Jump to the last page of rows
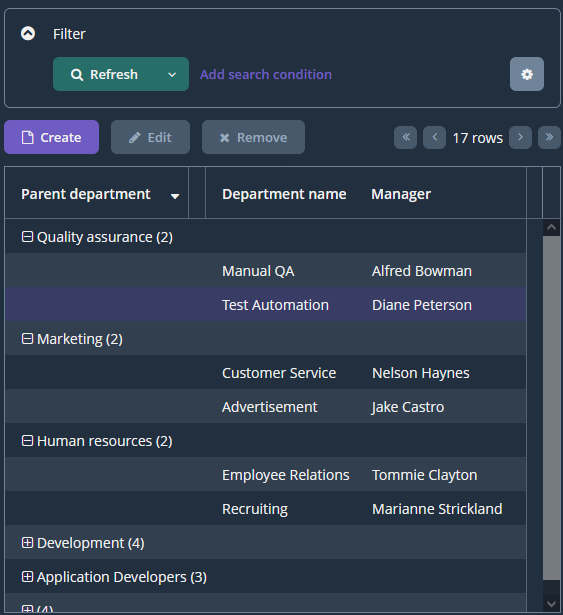Viewport: 563px width, 615px height. point(549,137)
